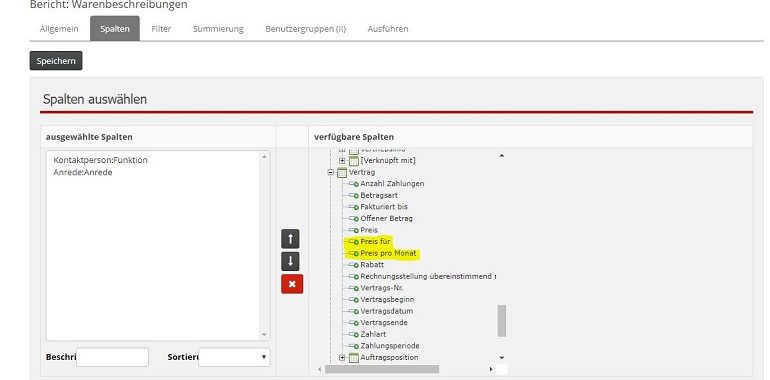
Task: Click the tree vertical scrollbar thumb
Action: tap(501, 321)
